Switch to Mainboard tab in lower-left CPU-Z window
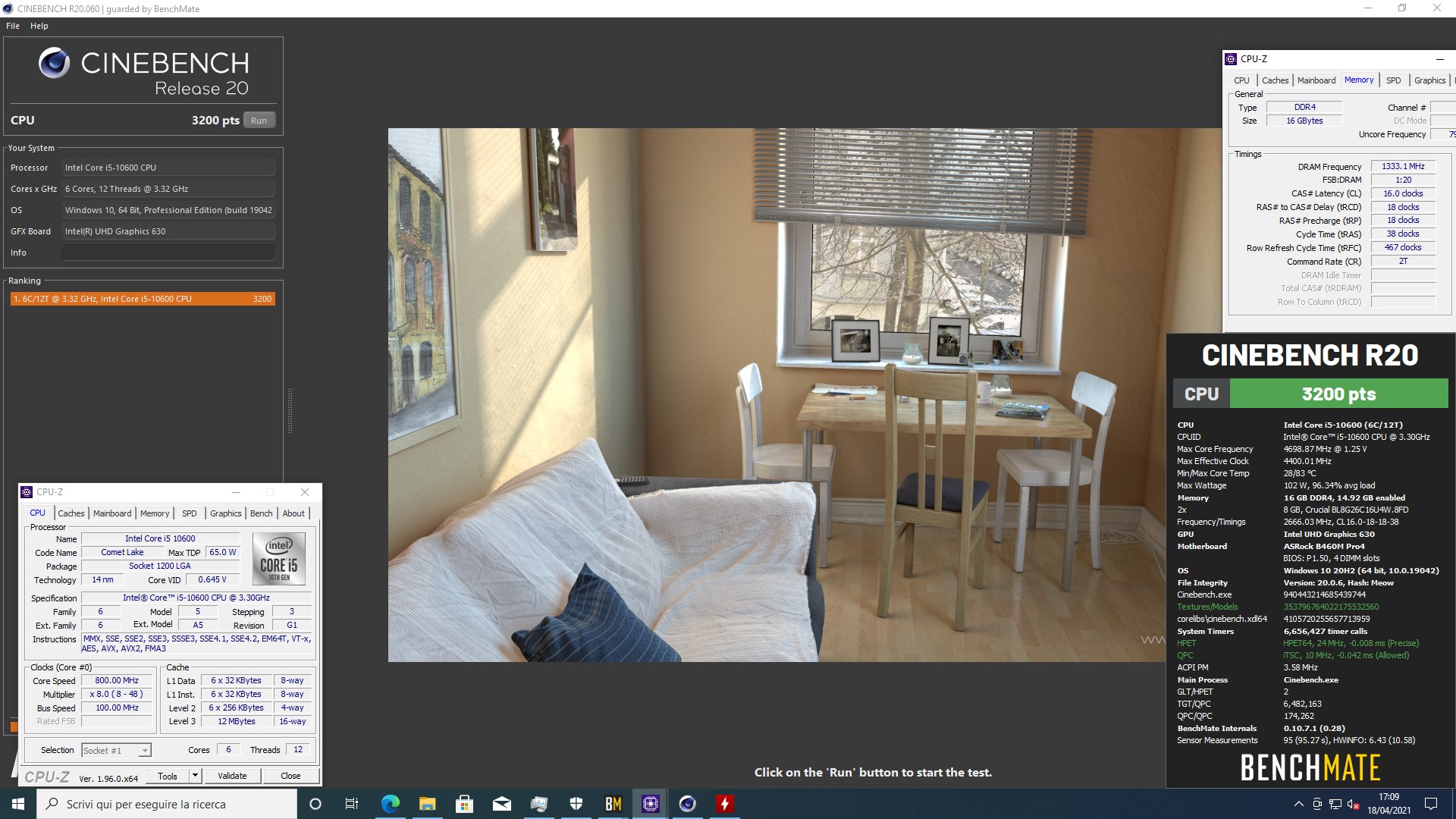Viewport: 1456px width, 819px height. tap(112, 513)
